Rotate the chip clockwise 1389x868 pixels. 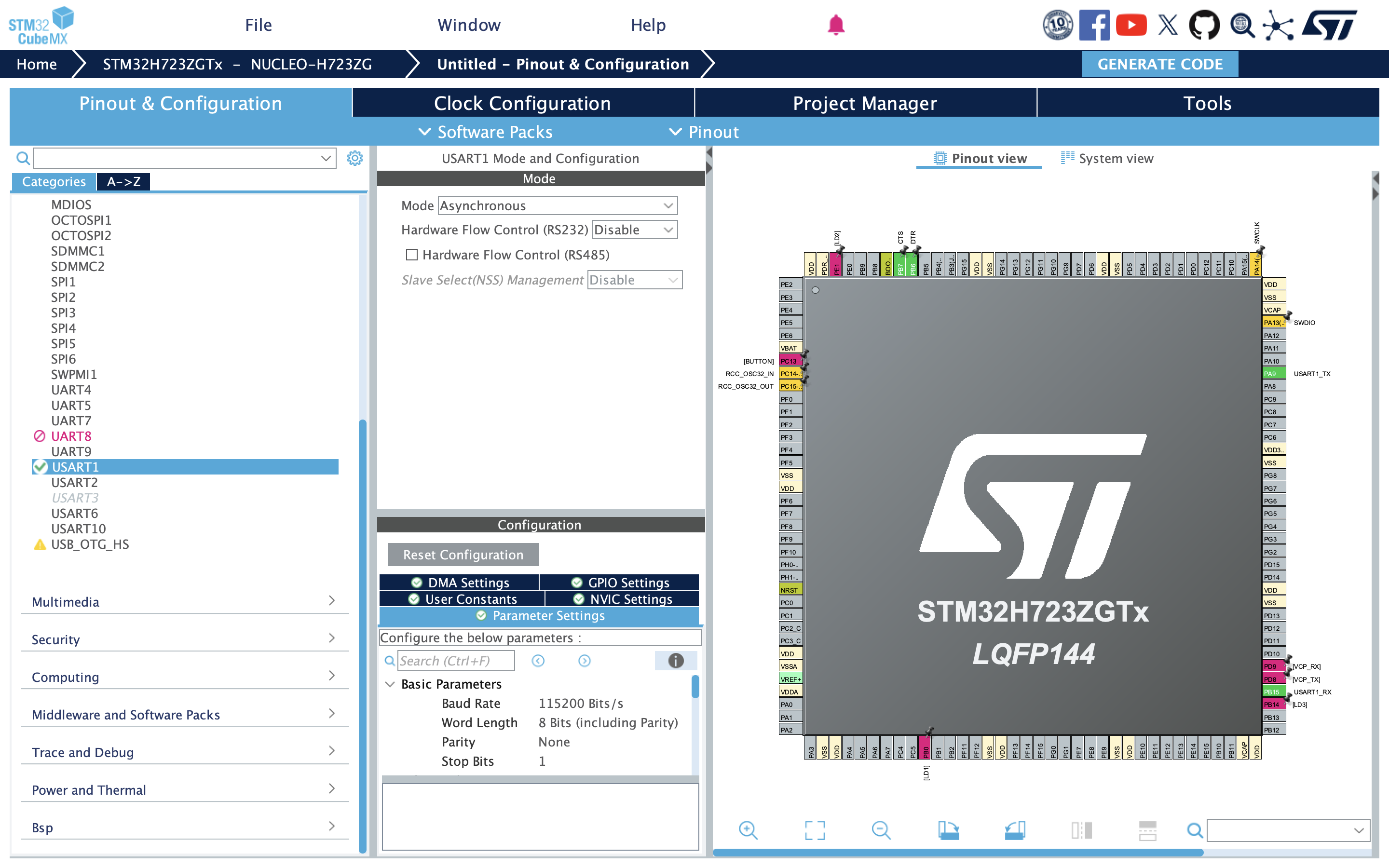(948, 830)
